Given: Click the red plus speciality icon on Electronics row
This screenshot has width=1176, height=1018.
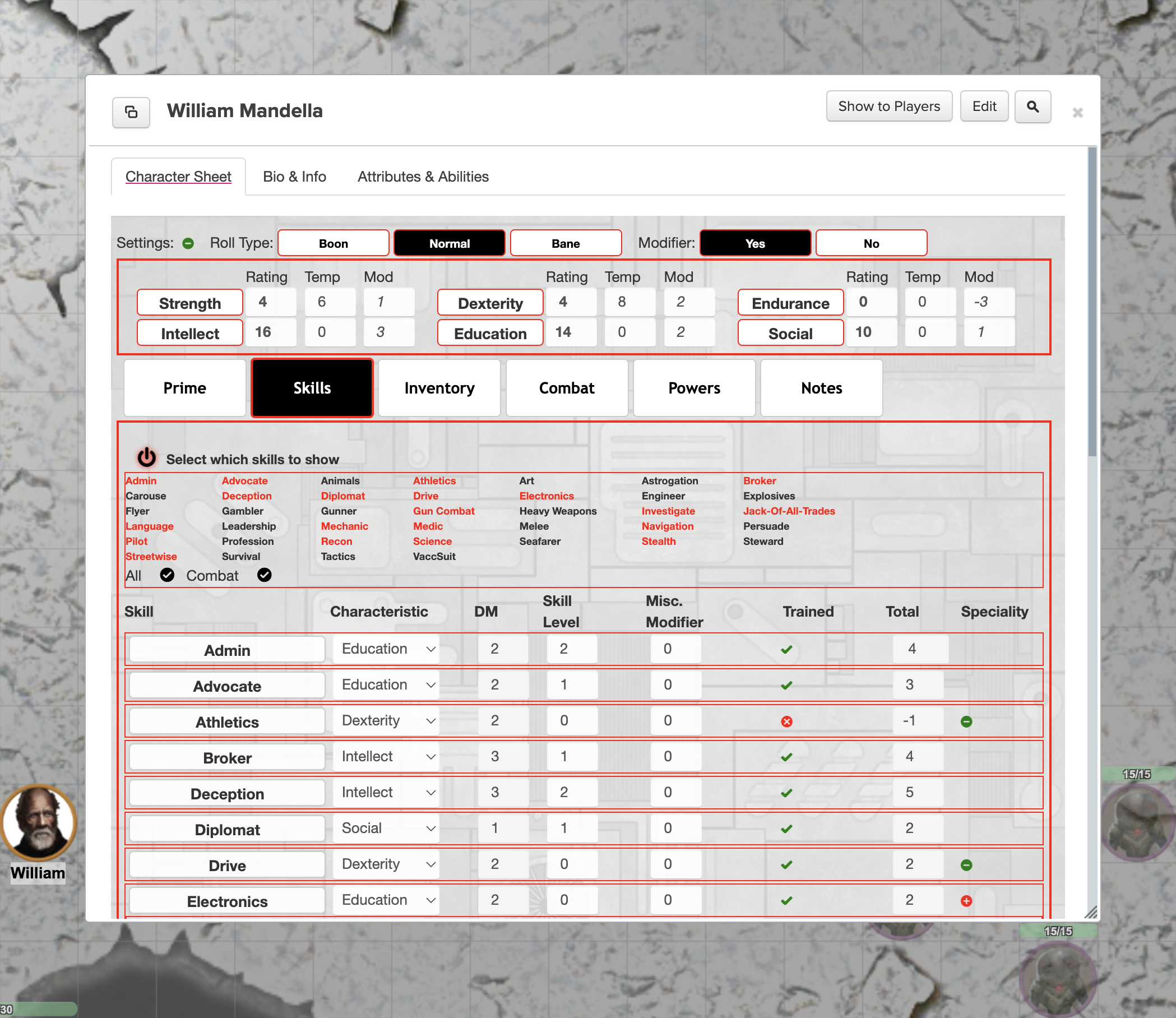Looking at the screenshot, I should tap(966, 900).
